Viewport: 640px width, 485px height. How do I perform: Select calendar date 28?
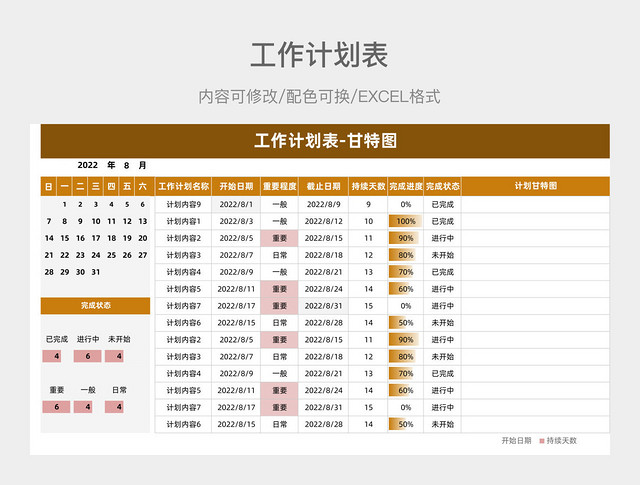click(49, 272)
